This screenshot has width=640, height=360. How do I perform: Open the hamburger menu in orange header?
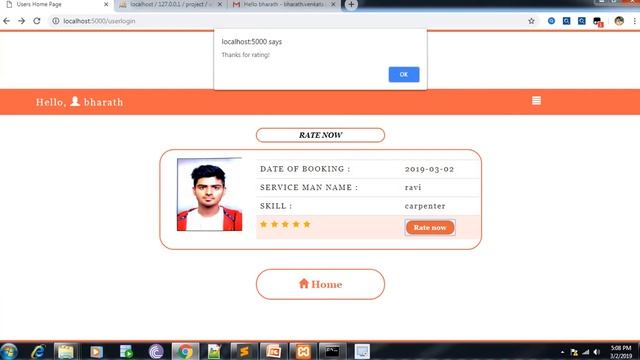(x=536, y=100)
